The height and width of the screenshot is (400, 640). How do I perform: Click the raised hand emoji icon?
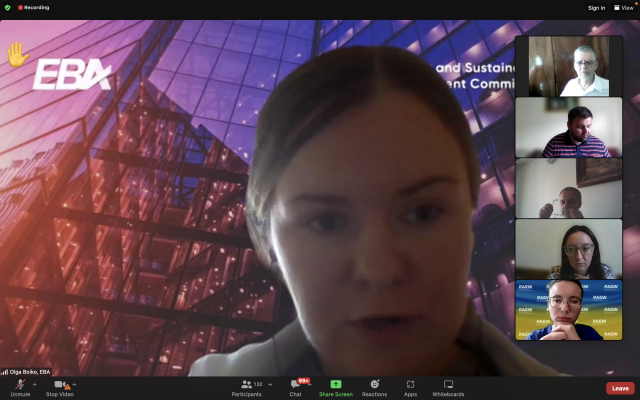tap(18, 55)
